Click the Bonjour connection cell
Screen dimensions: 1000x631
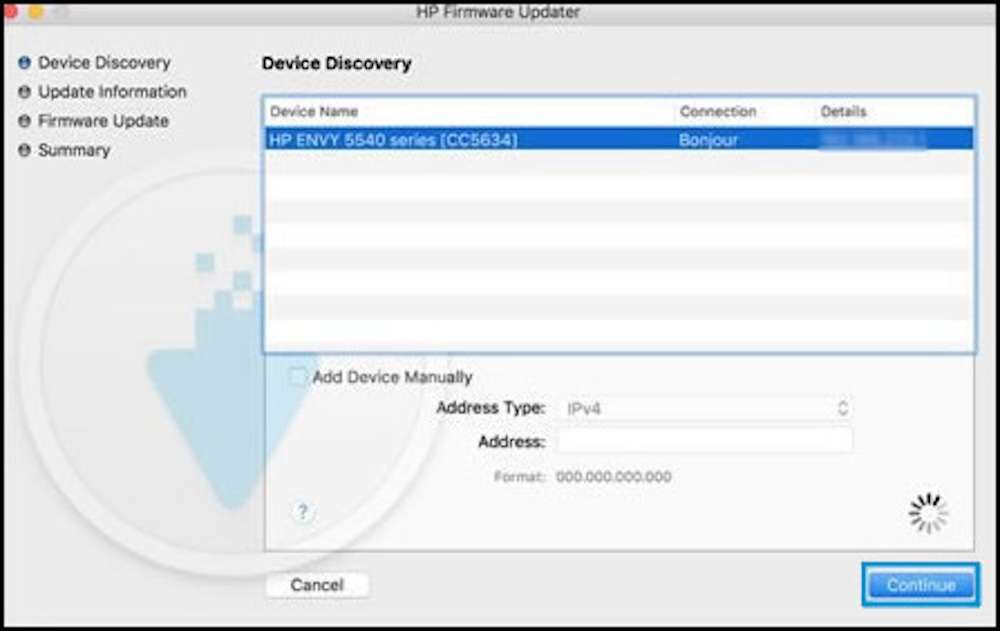click(x=708, y=140)
